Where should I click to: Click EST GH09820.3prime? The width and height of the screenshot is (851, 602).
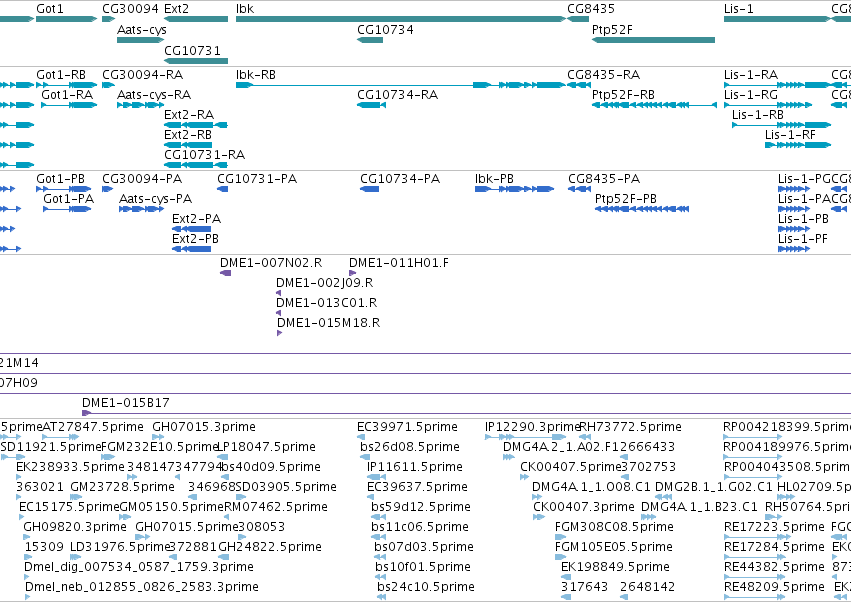27,537
